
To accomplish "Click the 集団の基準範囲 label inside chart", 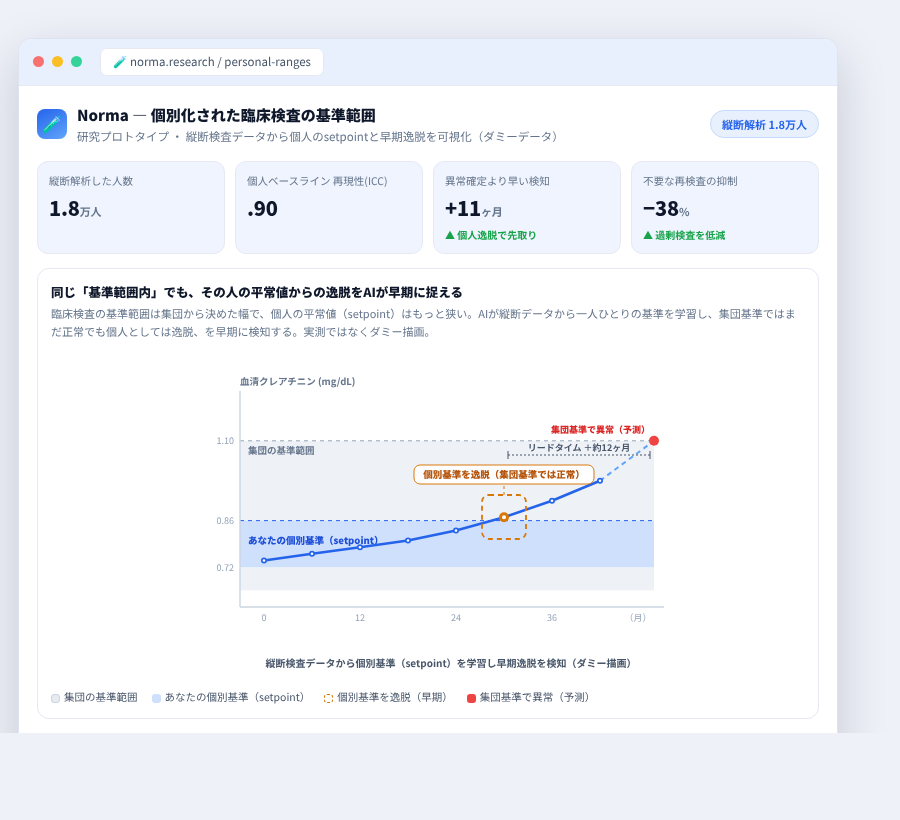I will coord(281,450).
